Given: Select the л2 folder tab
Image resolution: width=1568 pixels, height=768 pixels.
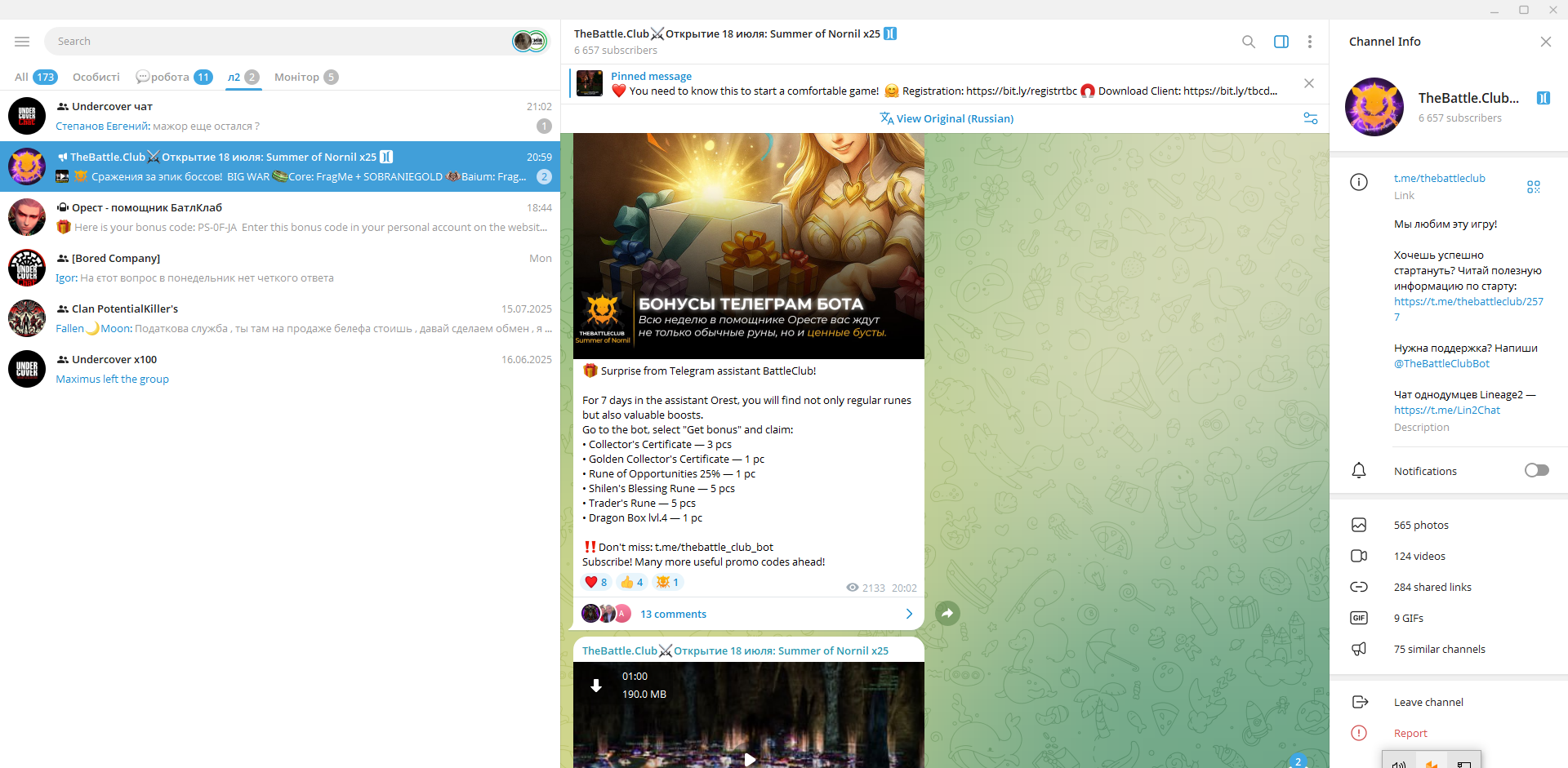Looking at the screenshot, I should (243, 77).
